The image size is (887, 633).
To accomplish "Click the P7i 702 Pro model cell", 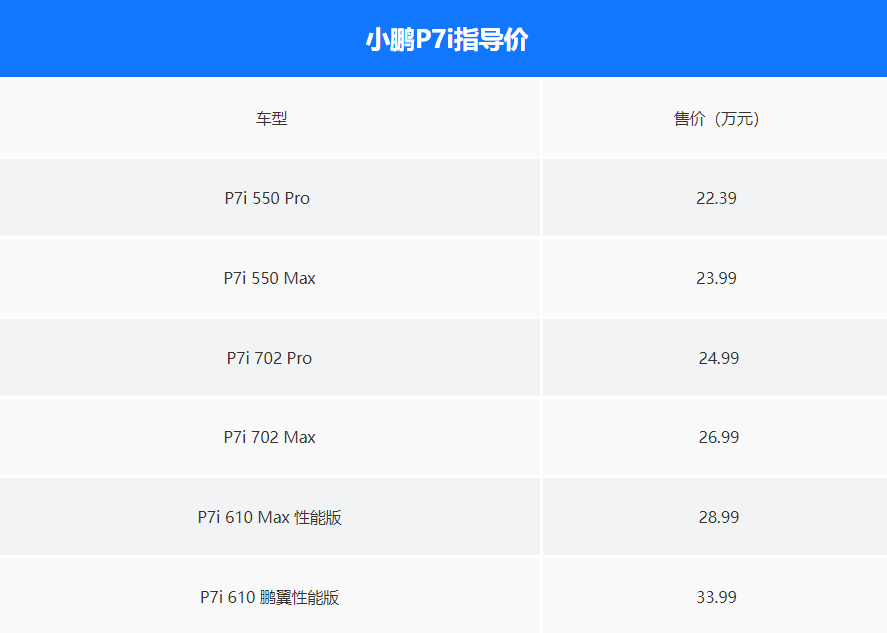I will pyautogui.click(x=269, y=358).
